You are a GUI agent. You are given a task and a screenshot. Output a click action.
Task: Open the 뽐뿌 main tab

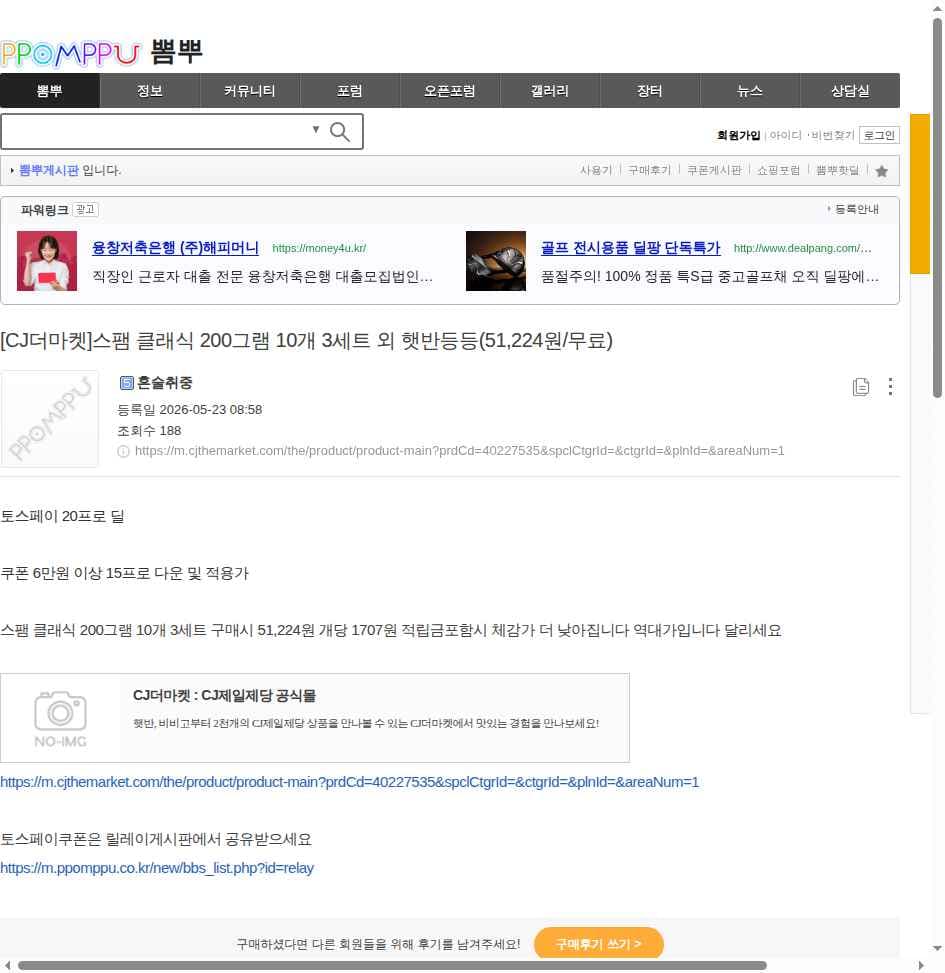pos(50,91)
